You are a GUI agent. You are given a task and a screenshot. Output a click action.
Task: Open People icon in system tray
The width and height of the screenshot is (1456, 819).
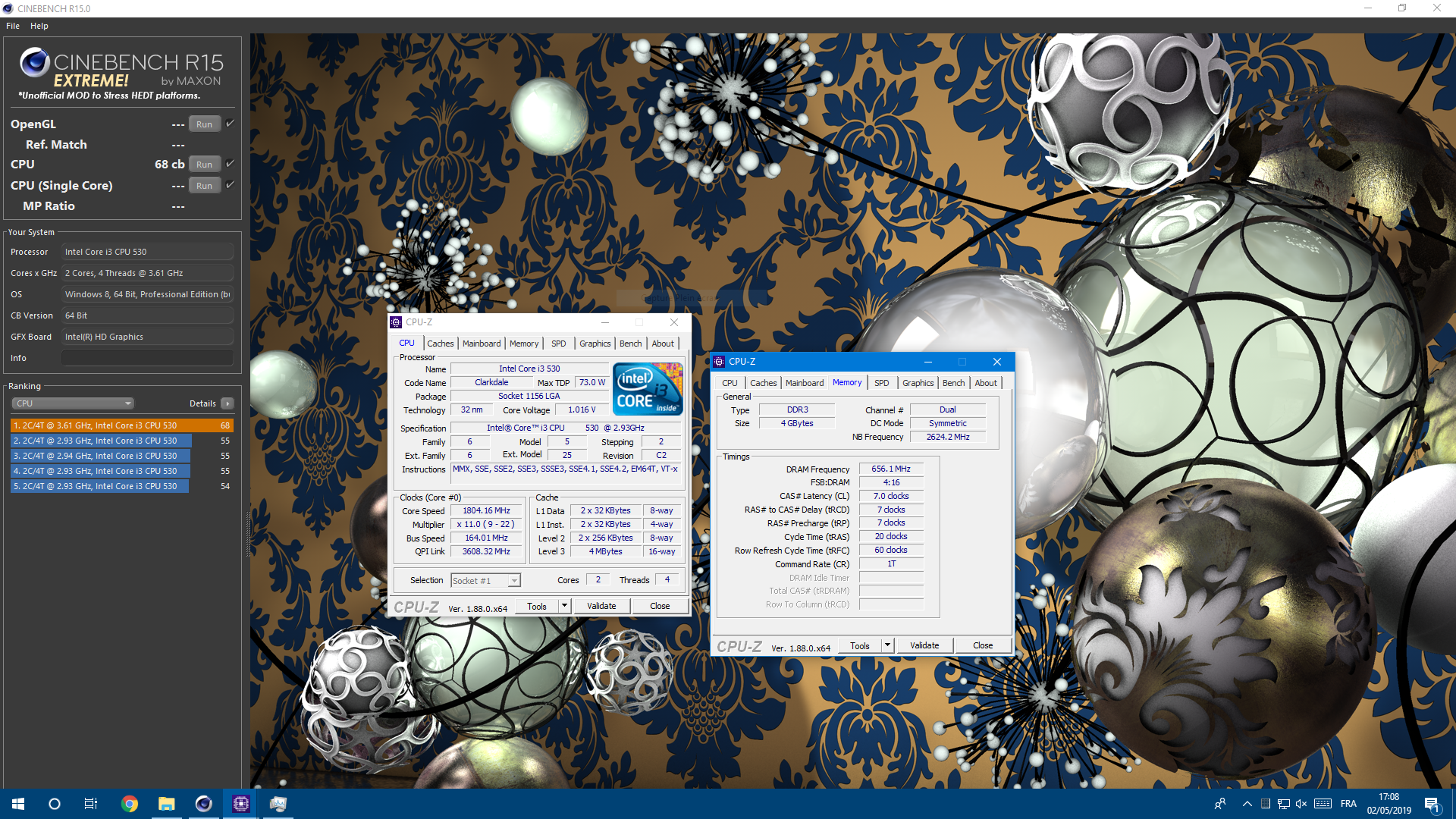pyautogui.click(x=1220, y=804)
